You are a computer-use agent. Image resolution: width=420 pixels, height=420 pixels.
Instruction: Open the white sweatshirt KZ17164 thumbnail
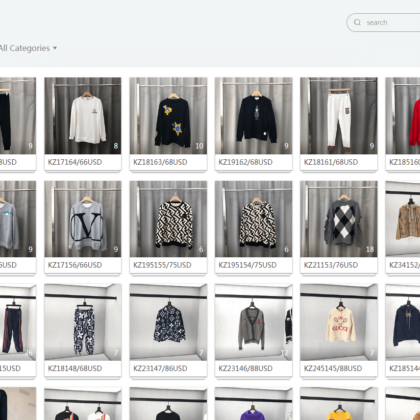click(83, 116)
